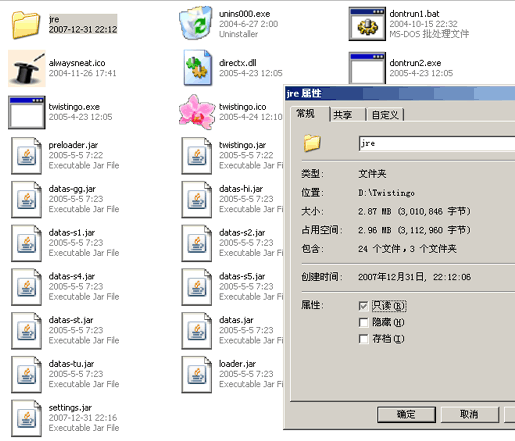
Task: Click the datas-tu.jar file icon
Action: (x=27, y=374)
